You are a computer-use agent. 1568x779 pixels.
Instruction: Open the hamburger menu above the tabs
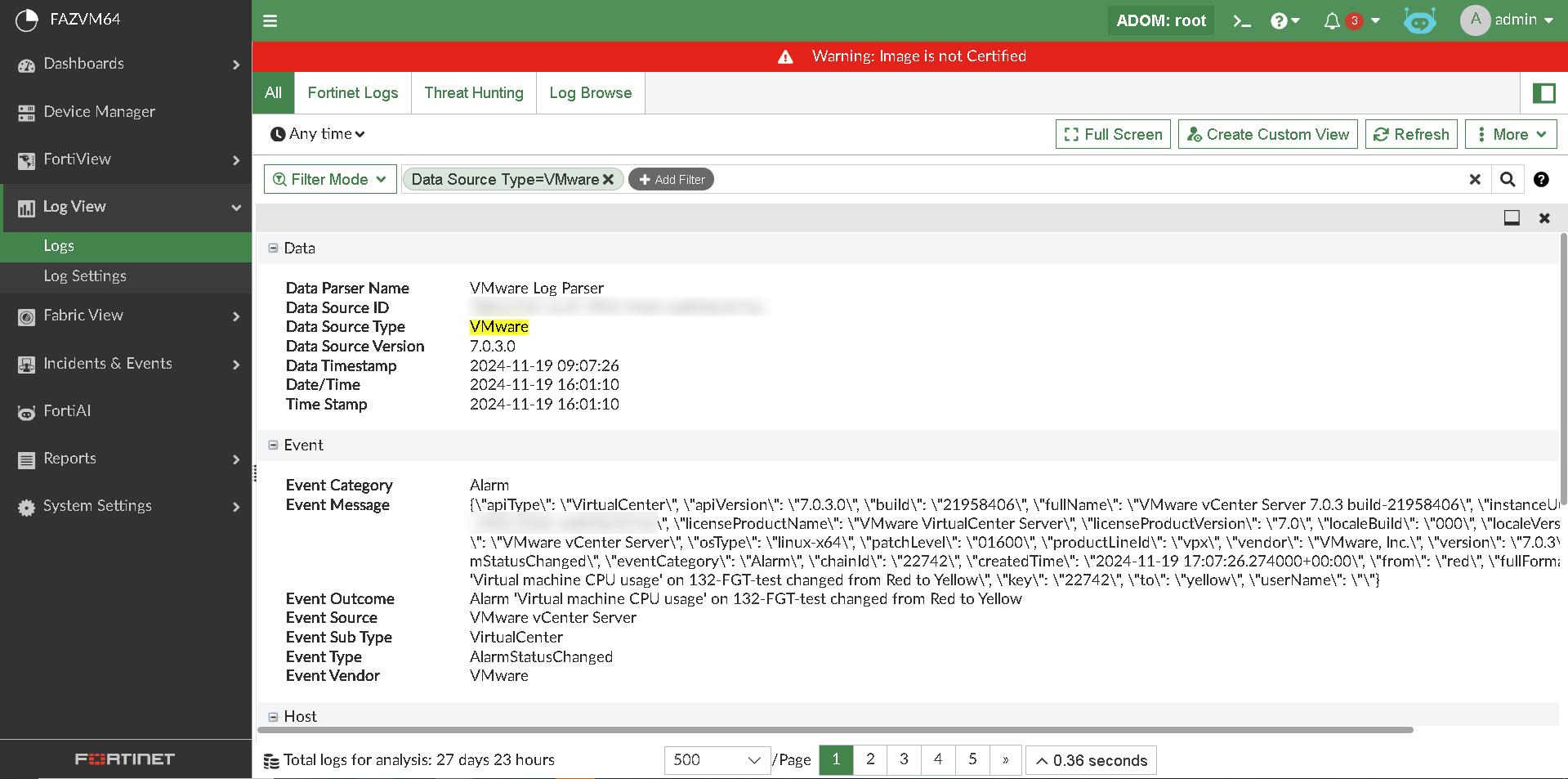[x=270, y=20]
